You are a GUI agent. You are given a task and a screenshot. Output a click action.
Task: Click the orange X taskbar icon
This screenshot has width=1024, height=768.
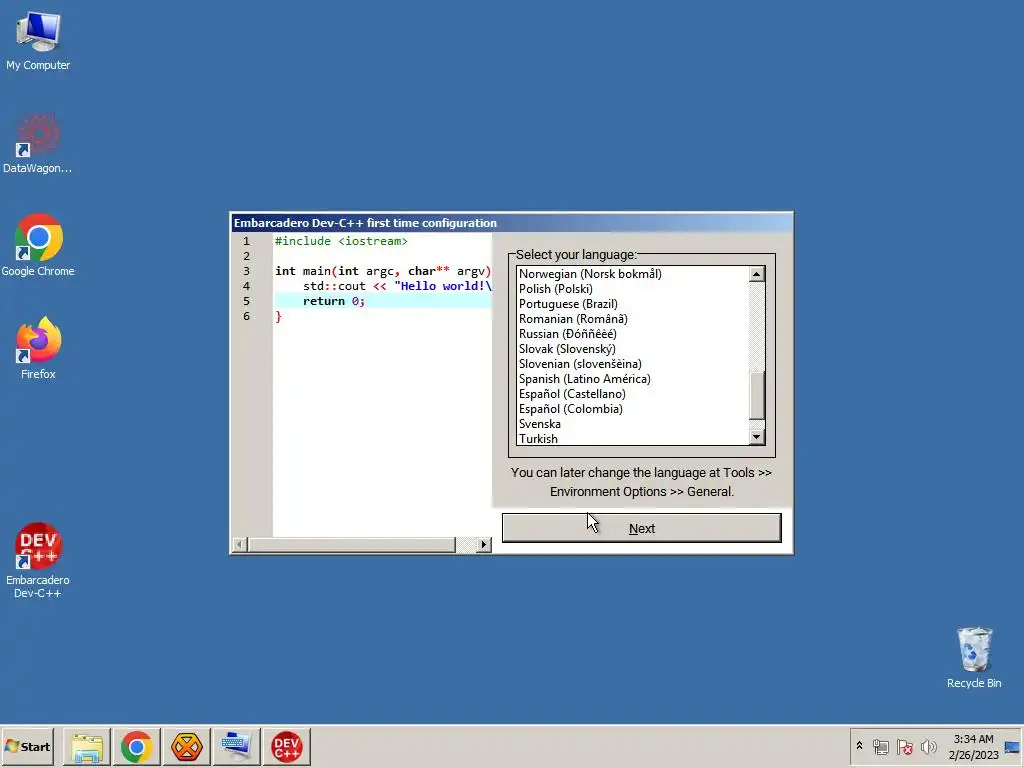tap(187, 746)
